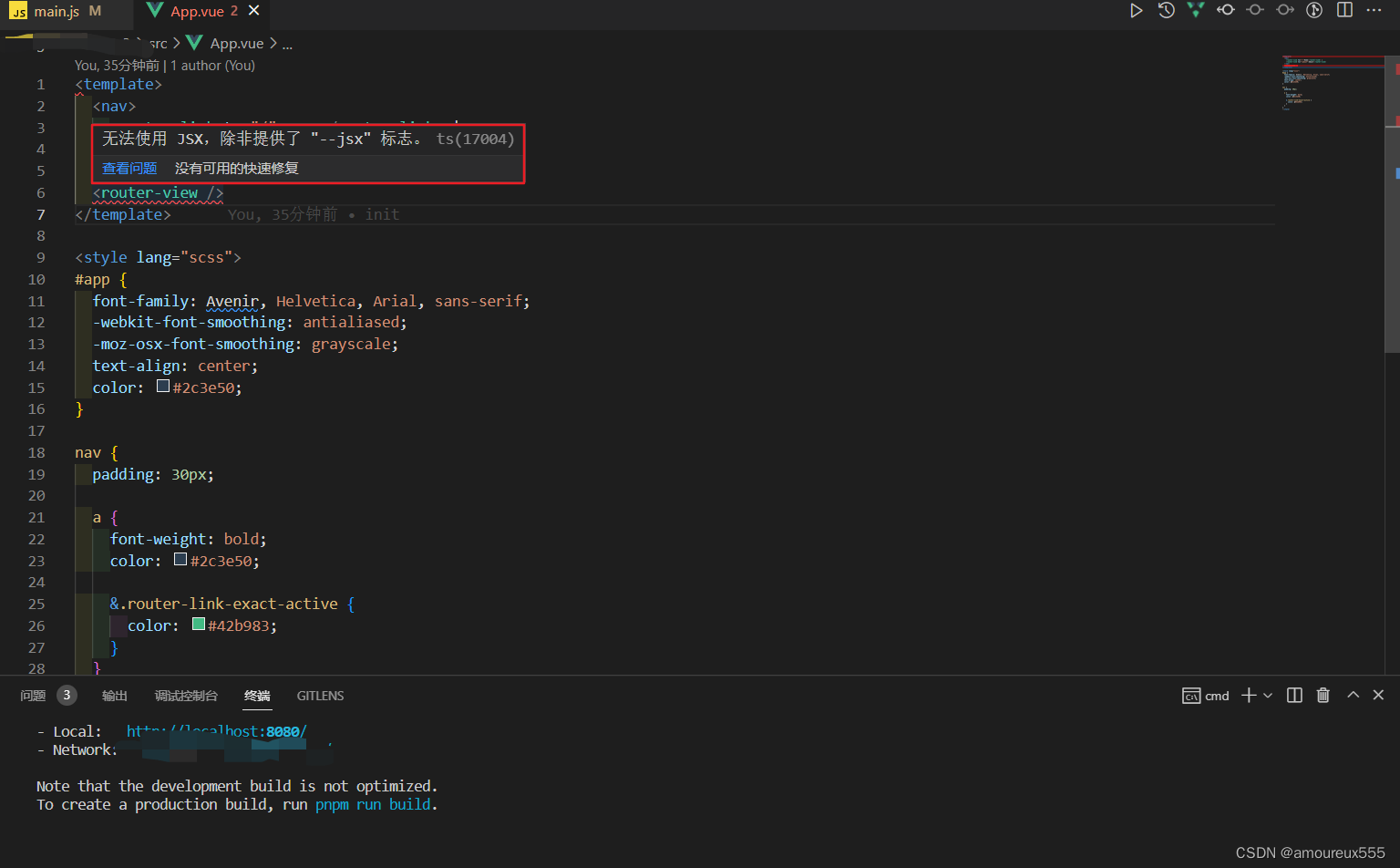Run the file with the play icon

pyautogui.click(x=1136, y=11)
